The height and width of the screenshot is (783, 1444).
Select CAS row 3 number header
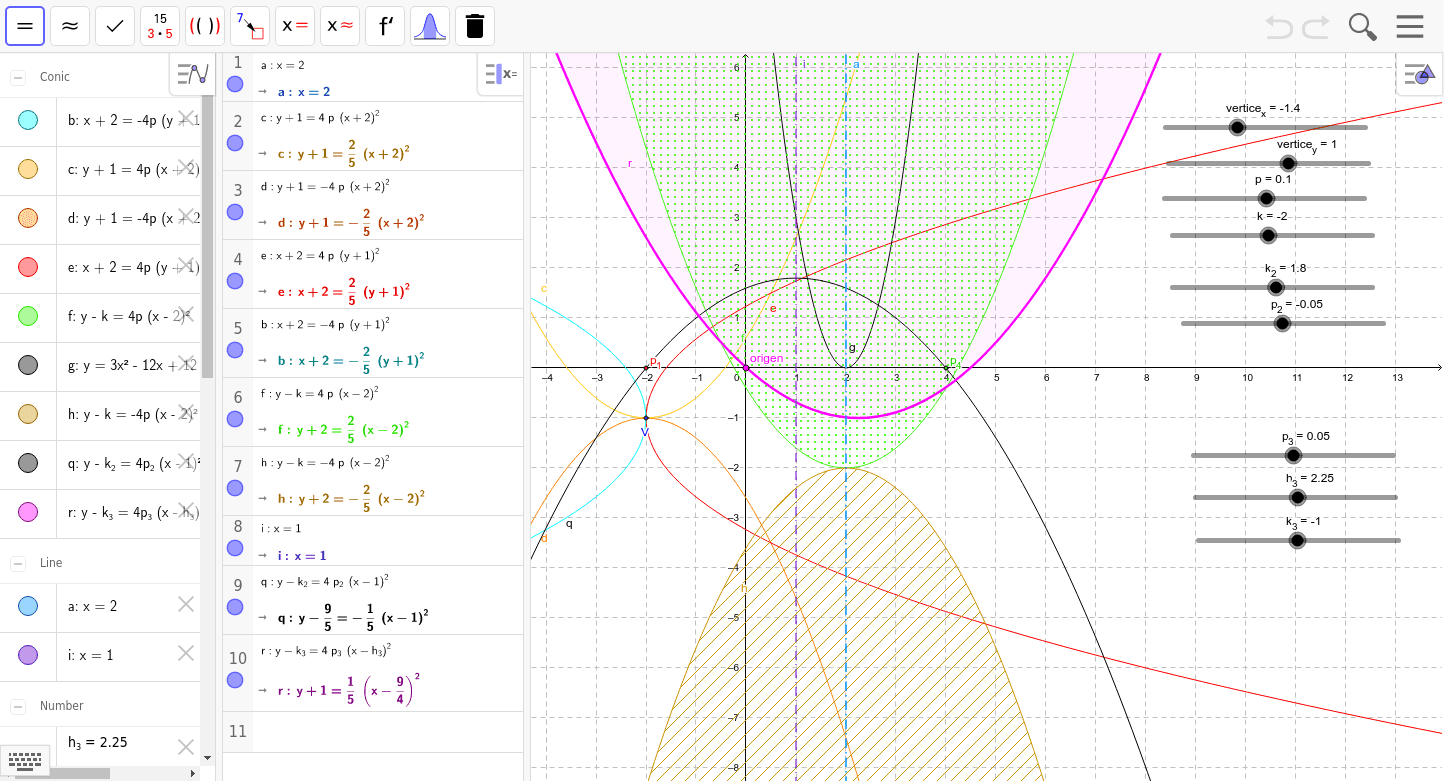pyautogui.click(x=237, y=190)
